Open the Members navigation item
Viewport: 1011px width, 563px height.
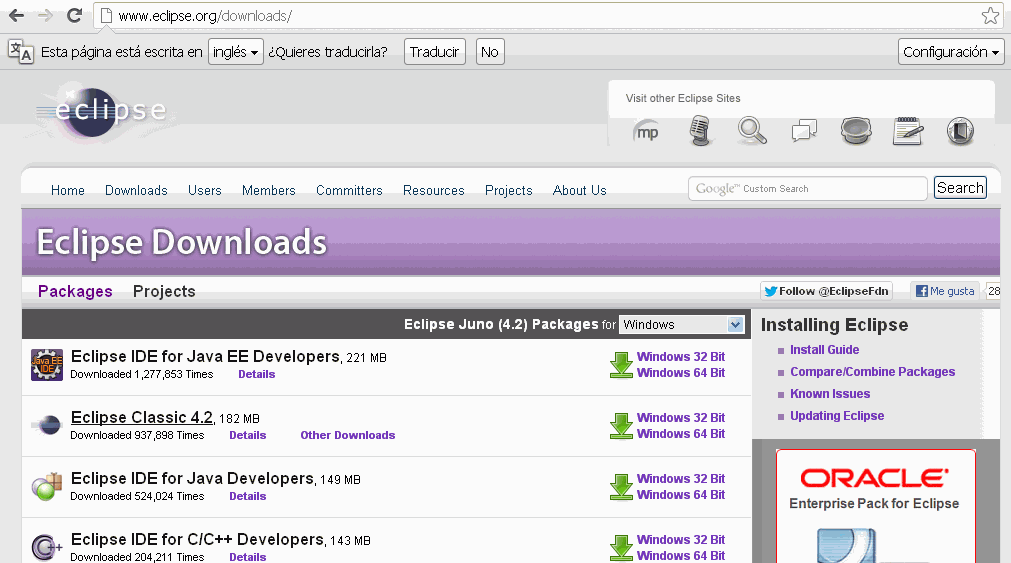268,190
